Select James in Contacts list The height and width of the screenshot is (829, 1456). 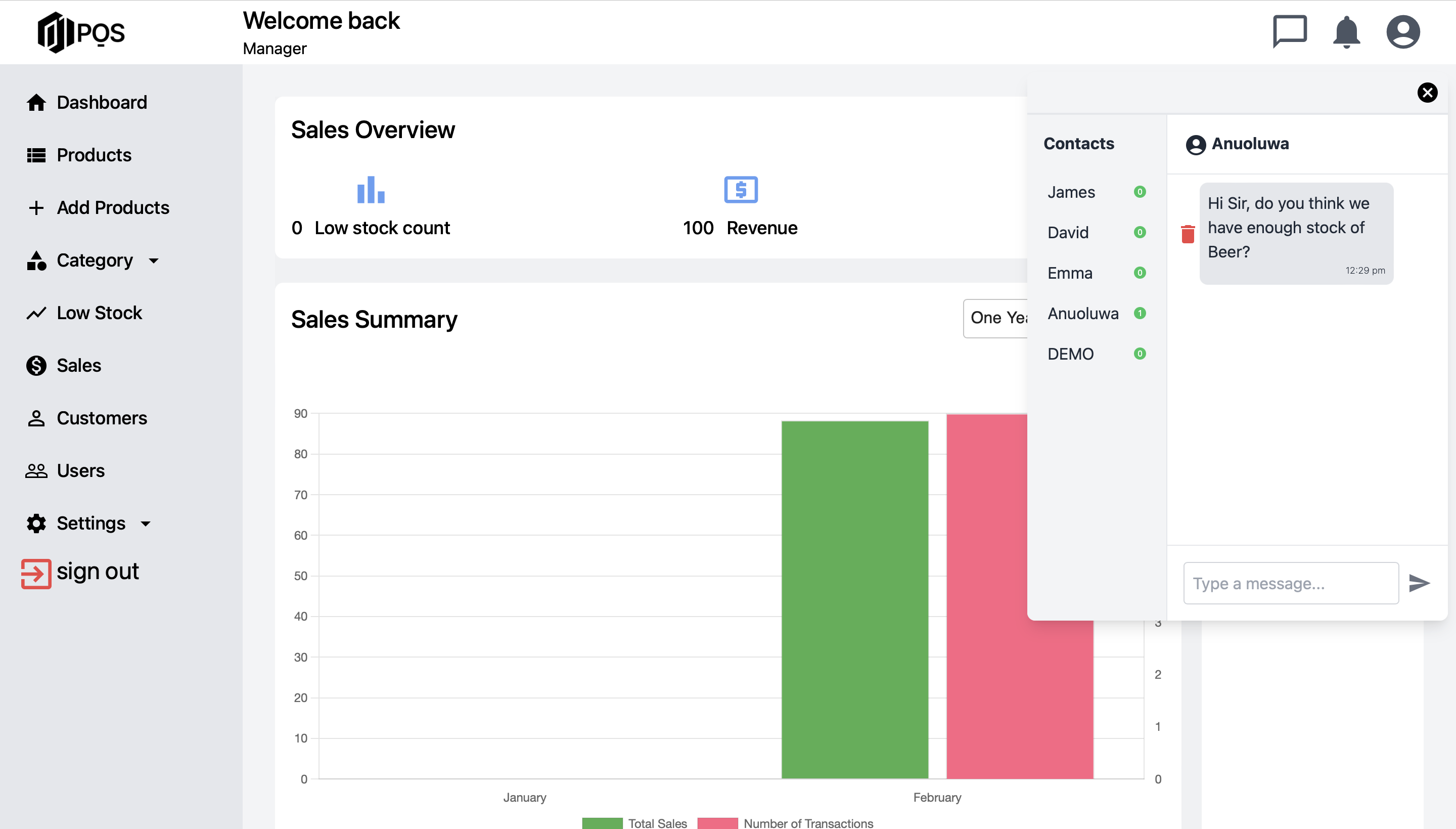[1071, 192]
